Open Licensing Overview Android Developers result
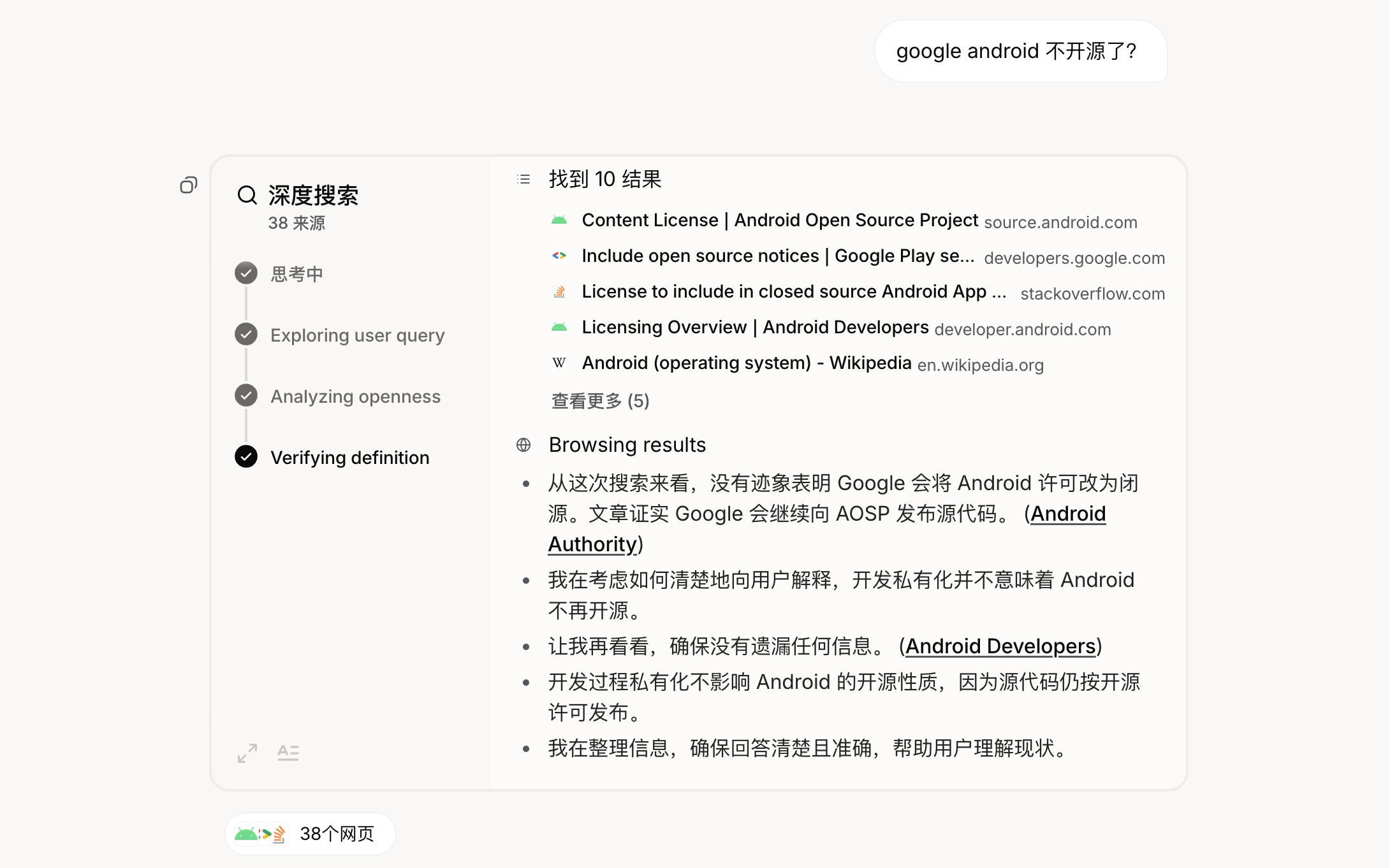 pyautogui.click(x=755, y=328)
